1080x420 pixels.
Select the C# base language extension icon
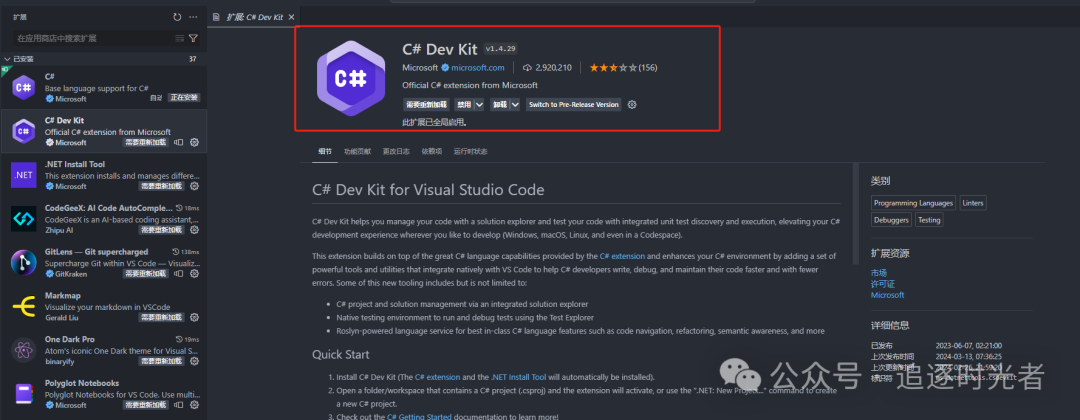pos(23,87)
